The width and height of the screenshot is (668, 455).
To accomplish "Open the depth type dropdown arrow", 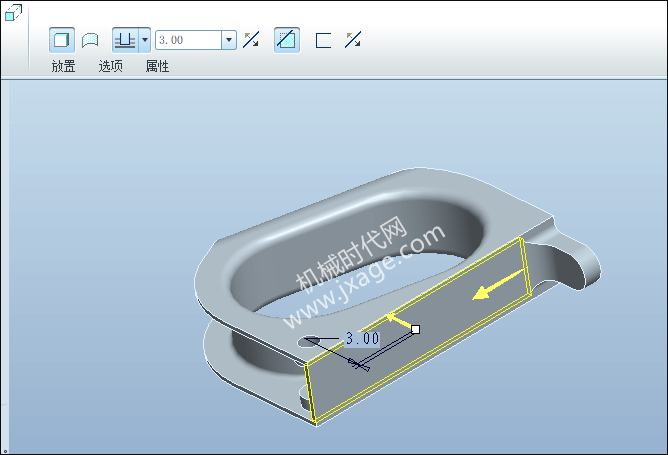I will pos(145,40).
